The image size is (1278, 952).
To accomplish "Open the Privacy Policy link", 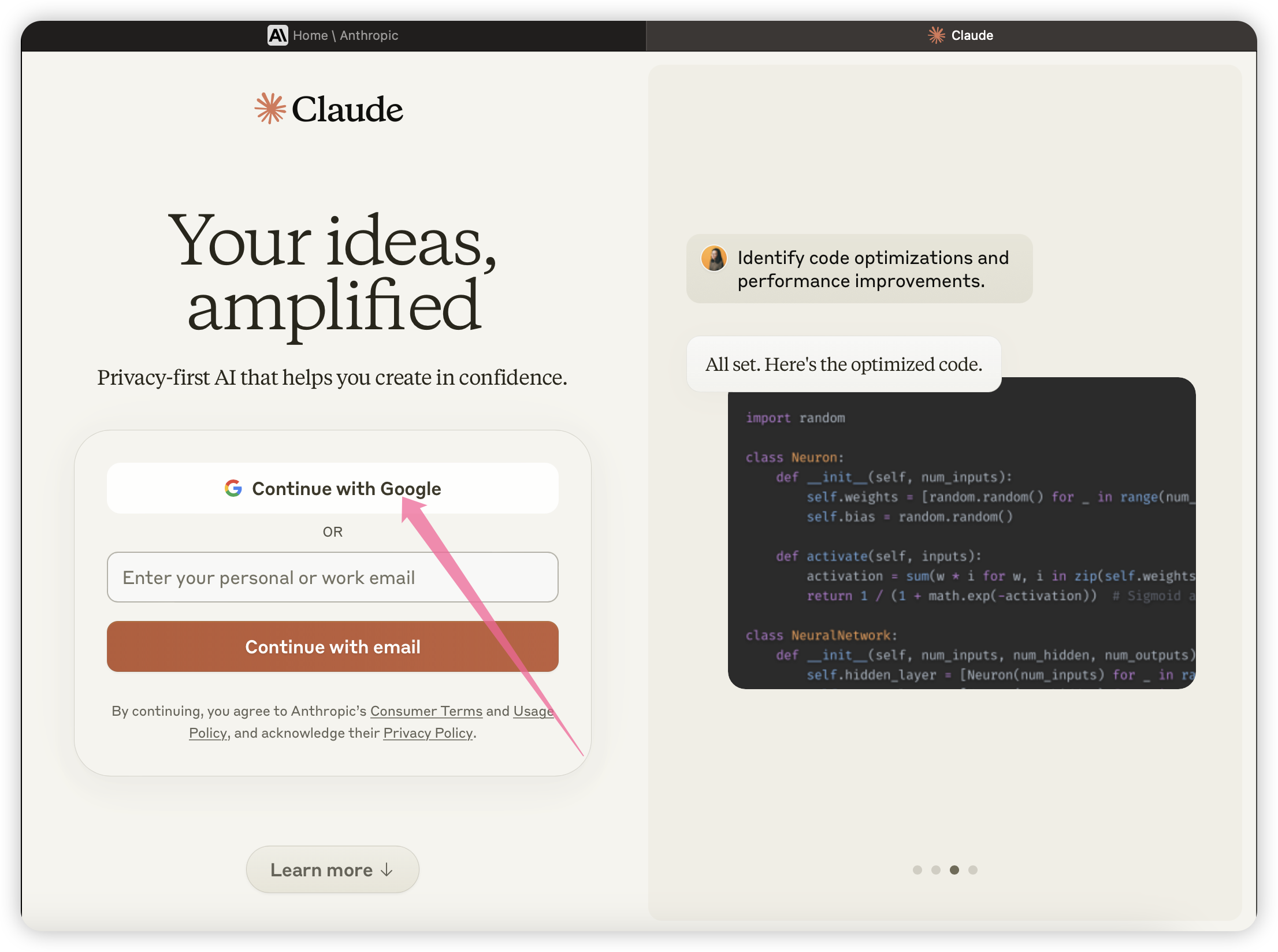I will pos(428,733).
